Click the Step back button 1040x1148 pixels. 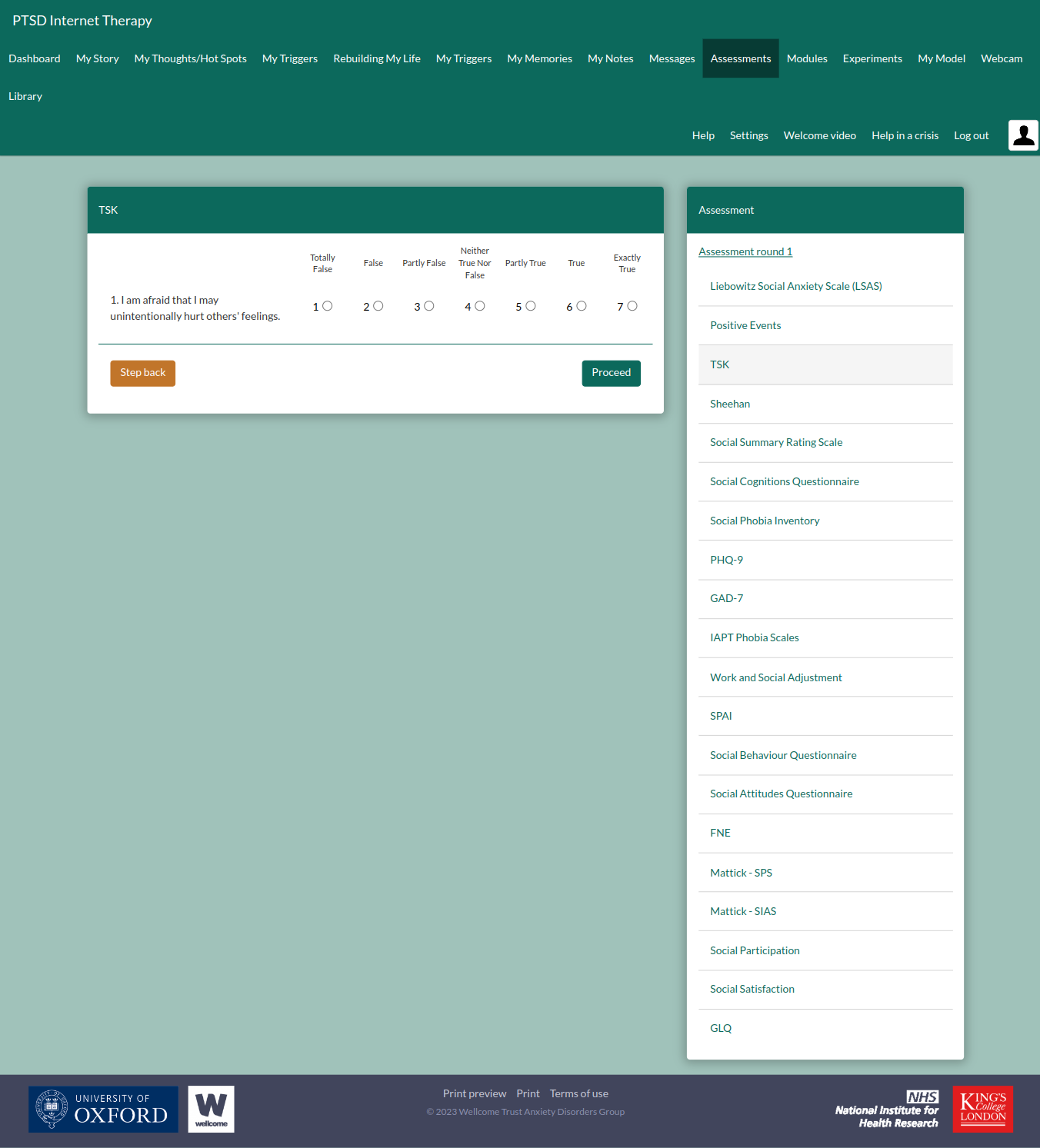point(142,373)
